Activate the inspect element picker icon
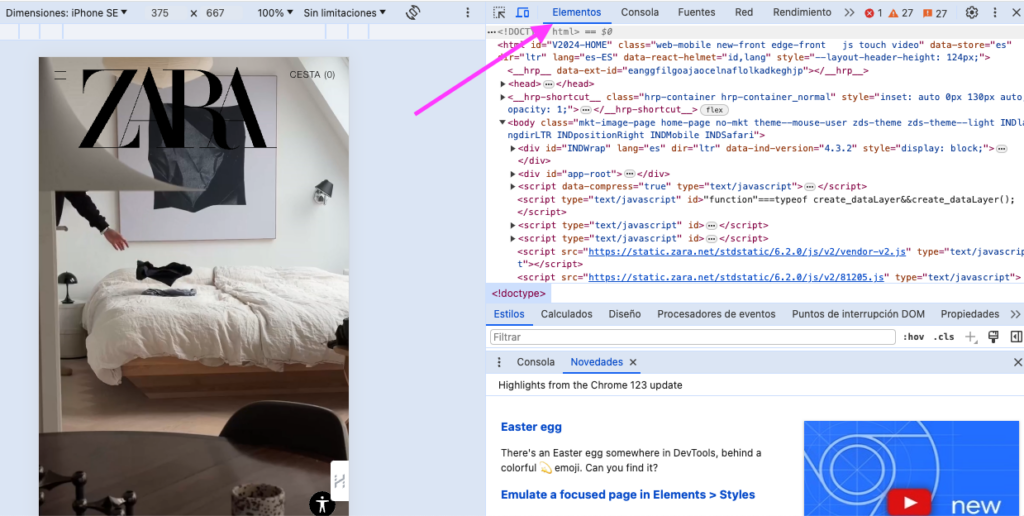The width and height of the screenshot is (1024, 516). (500, 12)
